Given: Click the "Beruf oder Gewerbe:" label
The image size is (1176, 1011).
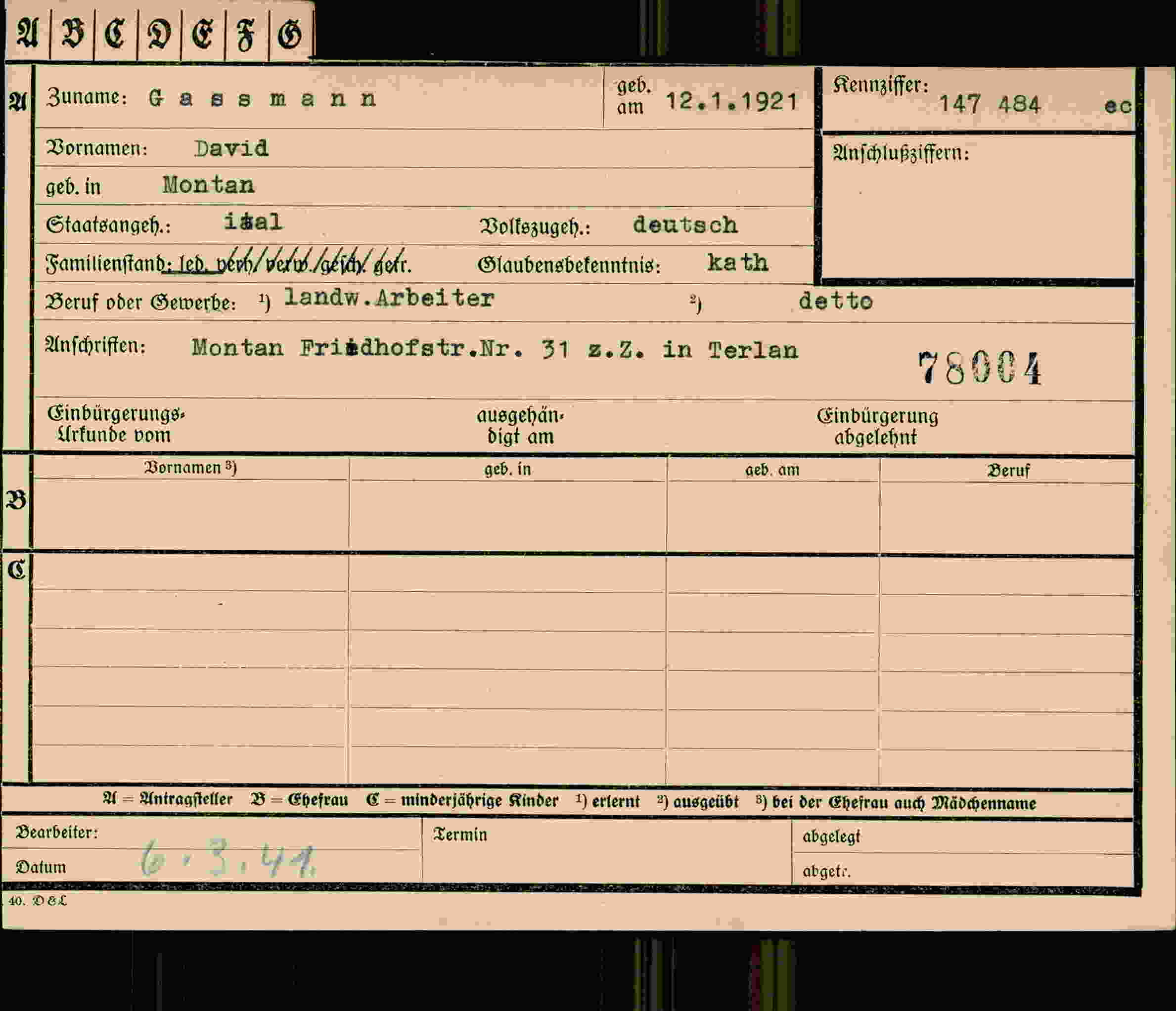Looking at the screenshot, I should pyautogui.click(x=140, y=302).
